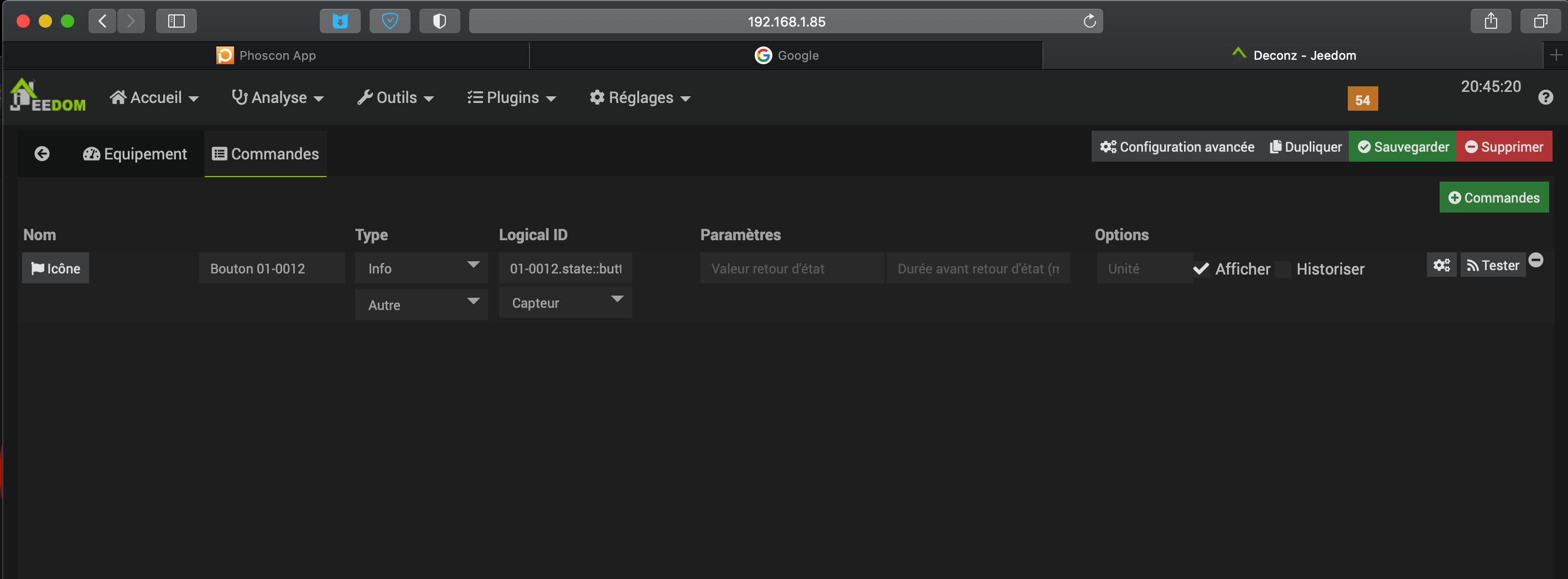
Task: Go forward in Safari history
Action: coord(131,21)
